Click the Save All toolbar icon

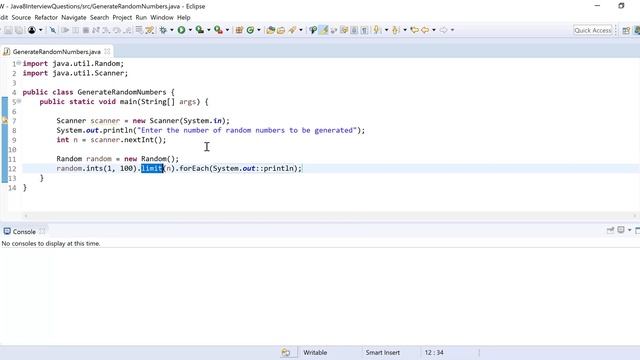(19, 30)
